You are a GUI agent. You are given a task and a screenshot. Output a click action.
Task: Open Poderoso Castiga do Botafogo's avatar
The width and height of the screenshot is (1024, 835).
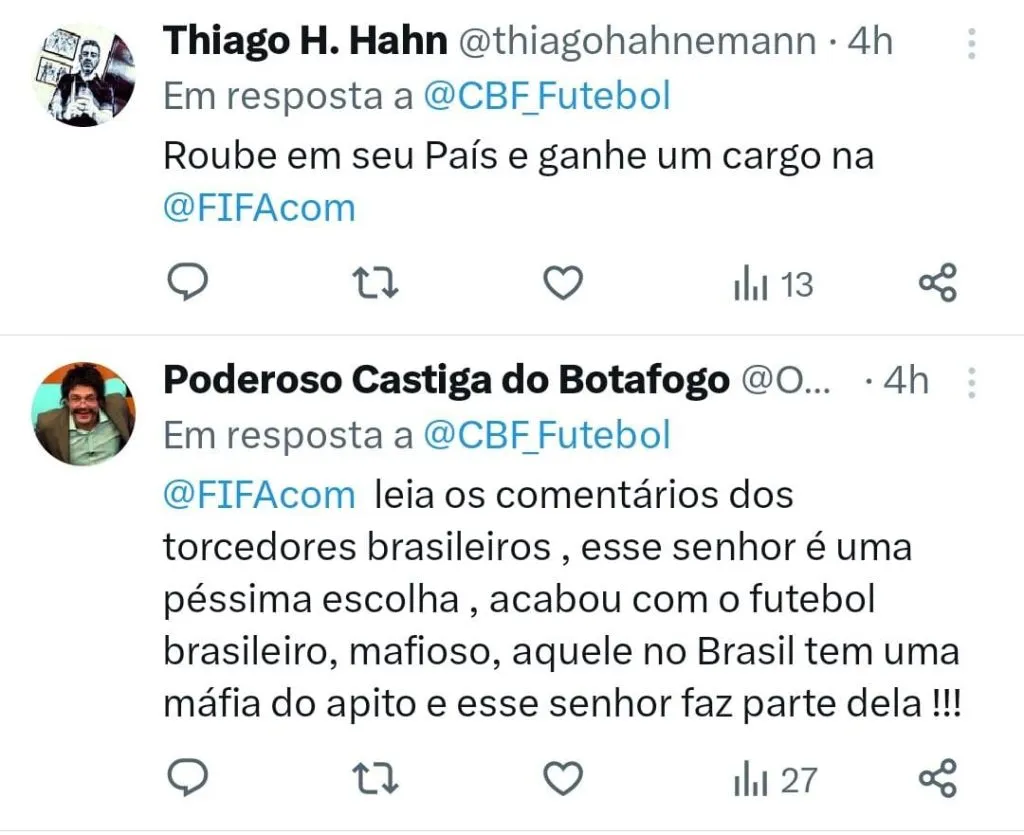(84, 413)
